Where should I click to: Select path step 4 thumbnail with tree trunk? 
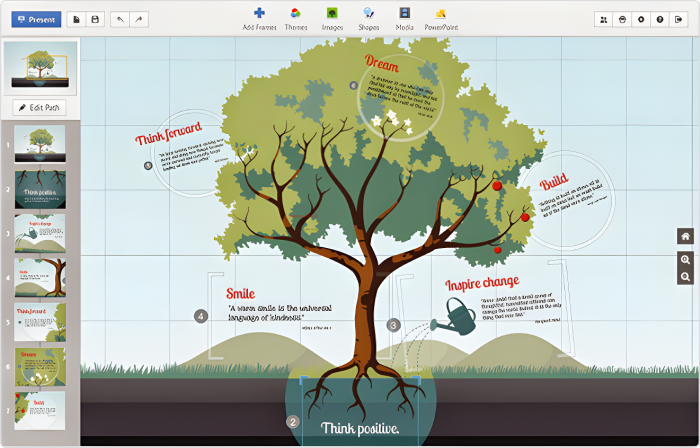(x=40, y=278)
